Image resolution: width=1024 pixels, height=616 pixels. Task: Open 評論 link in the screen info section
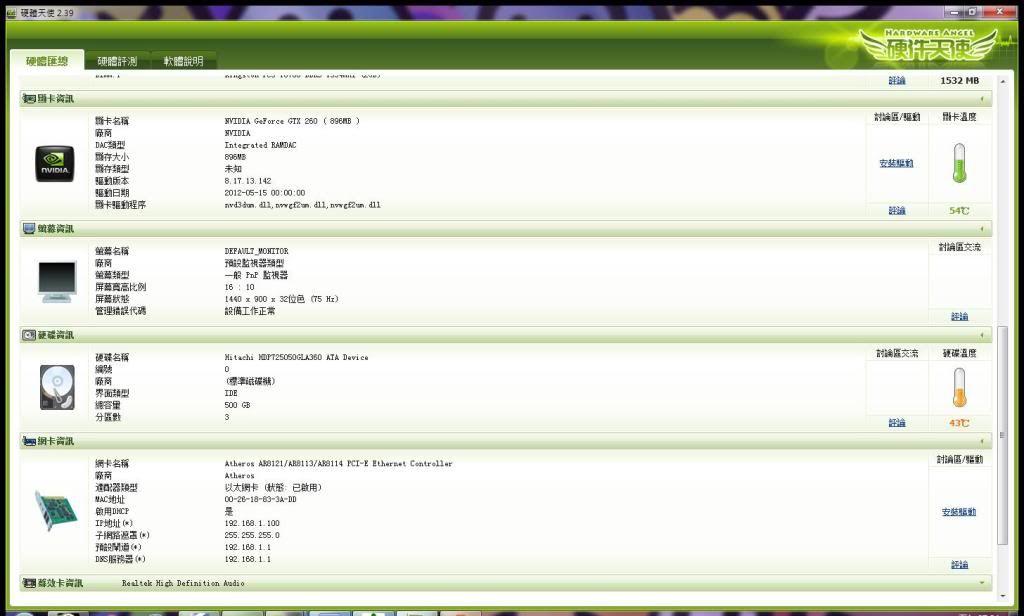click(x=959, y=316)
